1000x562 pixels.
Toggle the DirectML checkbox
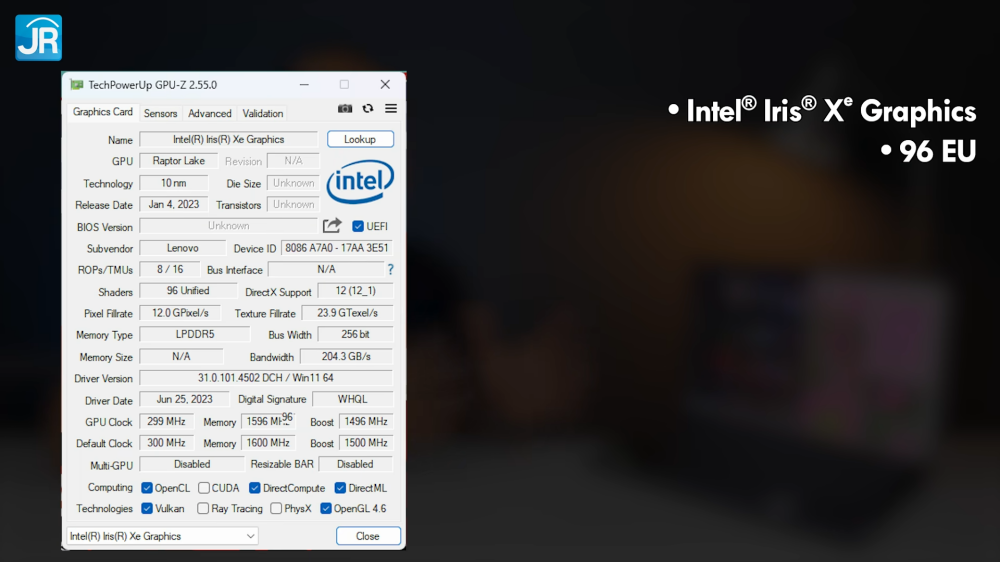coord(340,488)
